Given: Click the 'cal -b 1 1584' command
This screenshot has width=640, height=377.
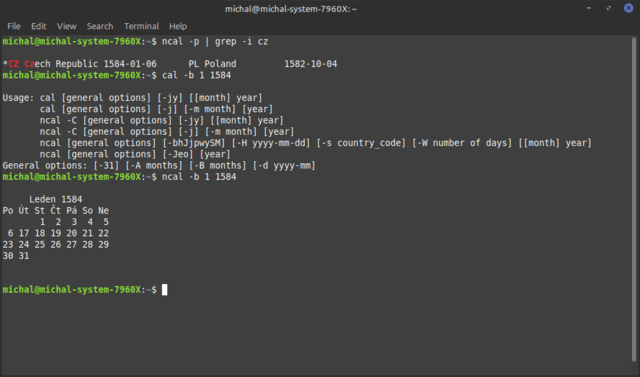Looking at the screenshot, I should coord(196,75).
